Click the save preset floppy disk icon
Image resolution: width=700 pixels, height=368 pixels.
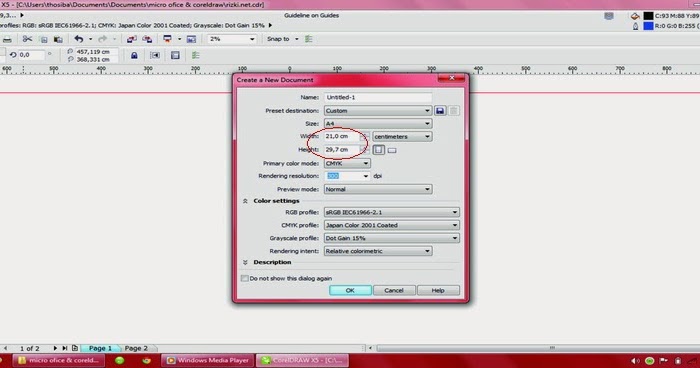click(x=440, y=111)
